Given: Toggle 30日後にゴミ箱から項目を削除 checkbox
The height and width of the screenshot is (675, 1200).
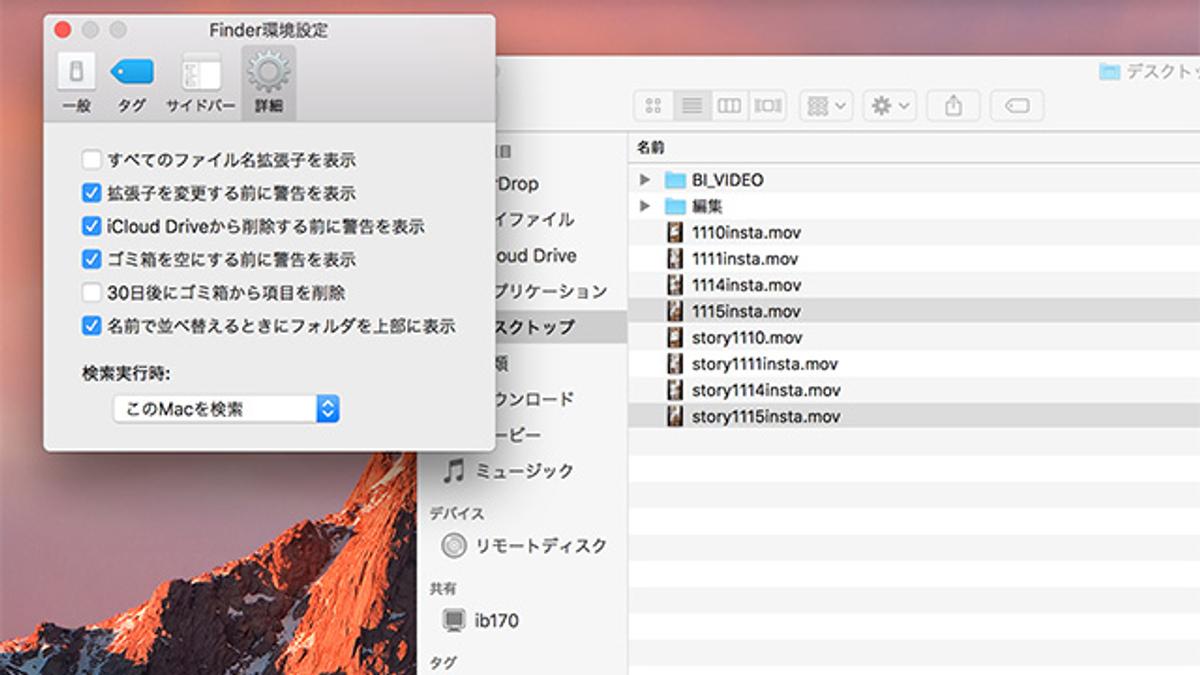Looking at the screenshot, I should click(x=92, y=293).
